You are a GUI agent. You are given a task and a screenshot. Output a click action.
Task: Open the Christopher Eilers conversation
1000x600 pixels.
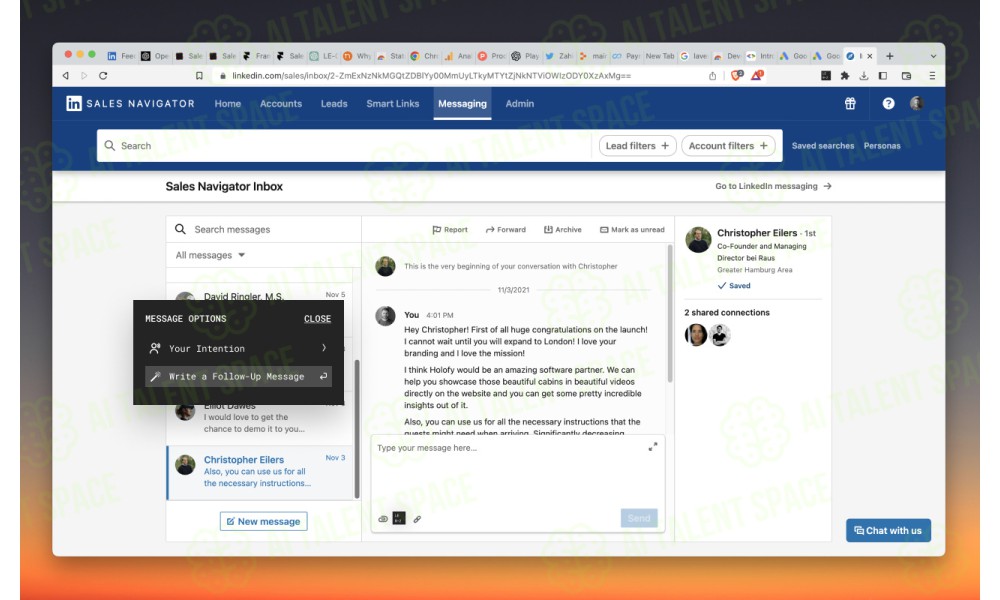click(260, 472)
